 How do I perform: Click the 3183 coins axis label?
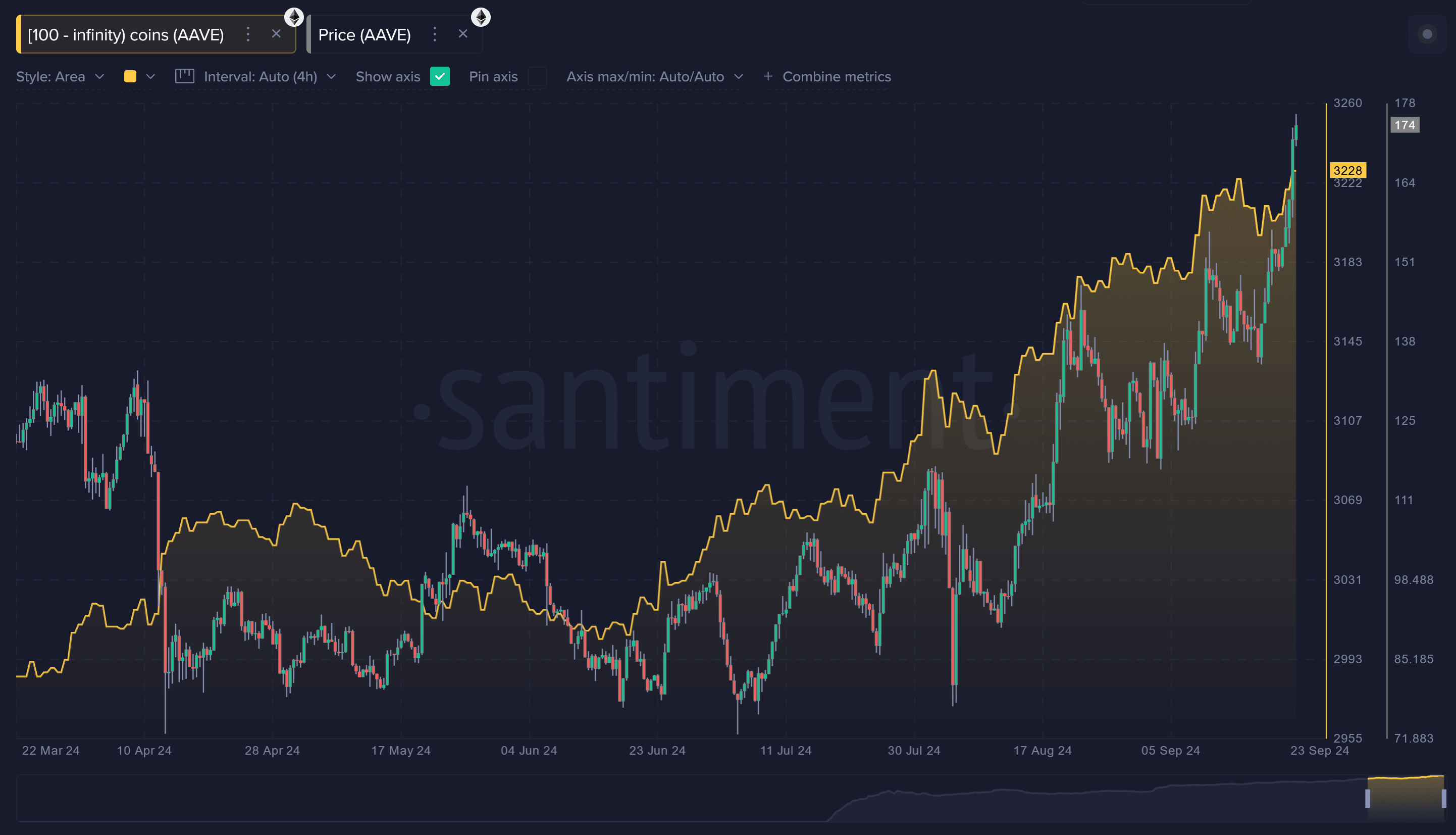(1347, 262)
